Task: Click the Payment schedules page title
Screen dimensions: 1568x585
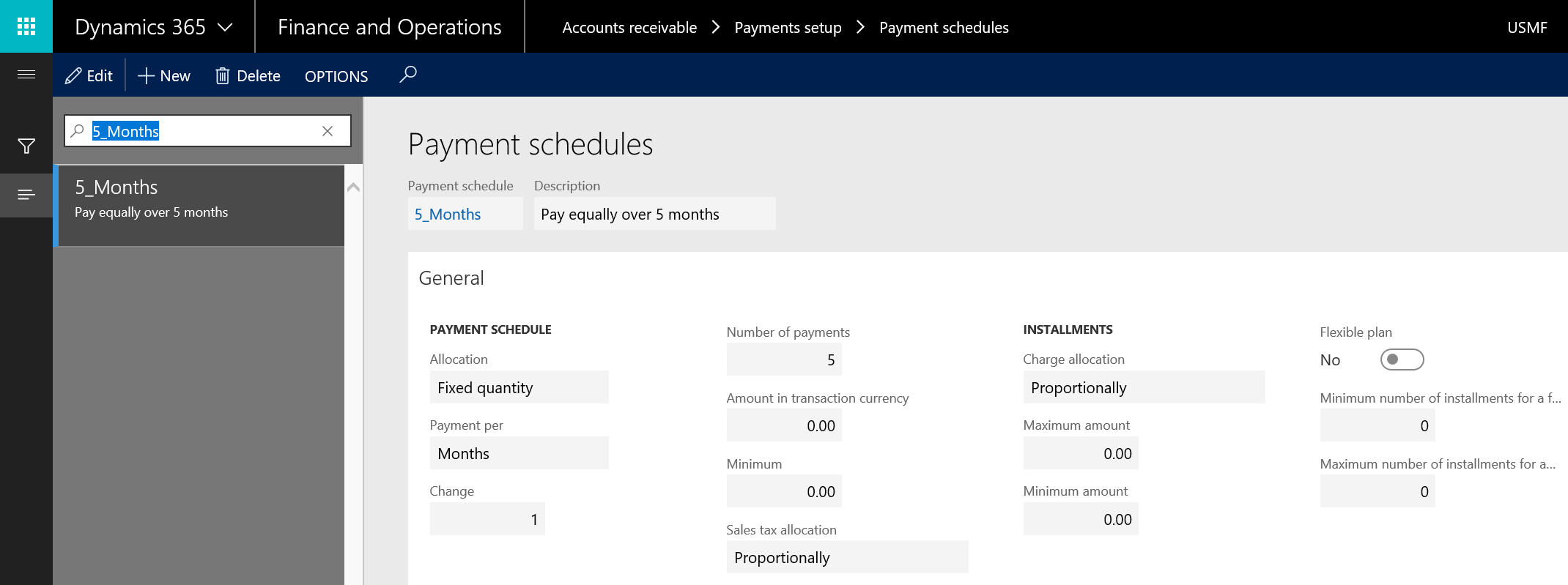Action: [x=530, y=144]
